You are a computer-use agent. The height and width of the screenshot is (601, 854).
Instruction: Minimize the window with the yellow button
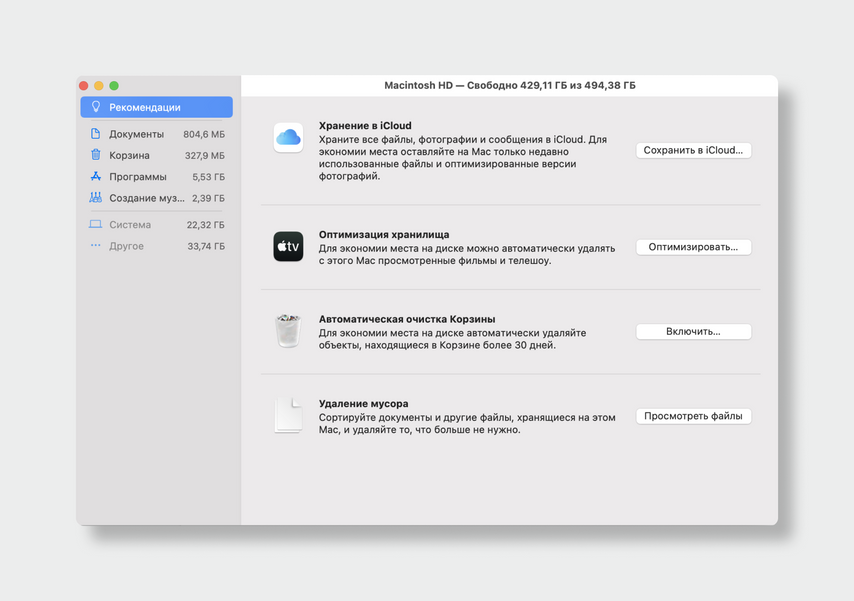tap(99, 86)
